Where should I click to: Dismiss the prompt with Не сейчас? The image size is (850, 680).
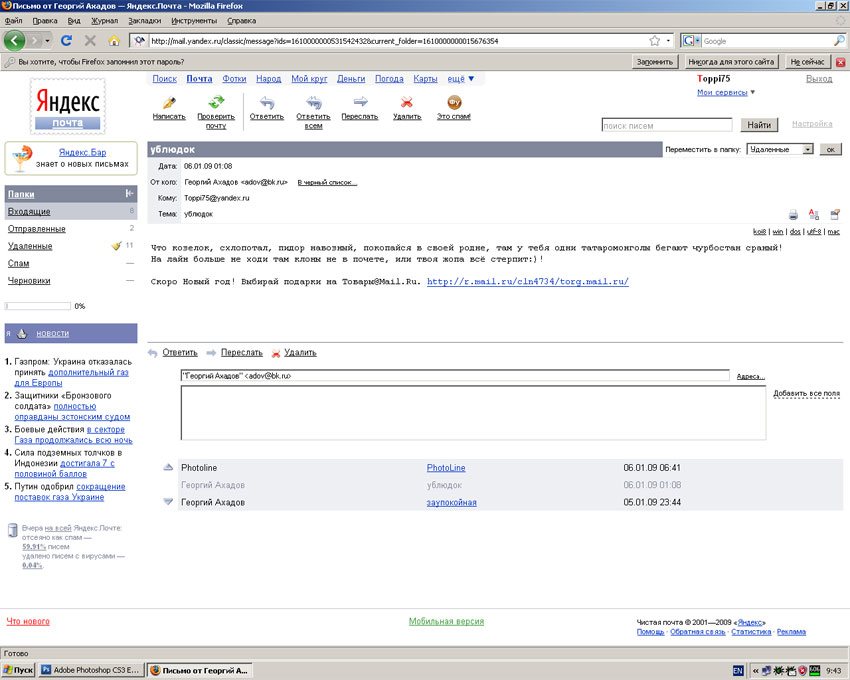pyautogui.click(x=807, y=62)
